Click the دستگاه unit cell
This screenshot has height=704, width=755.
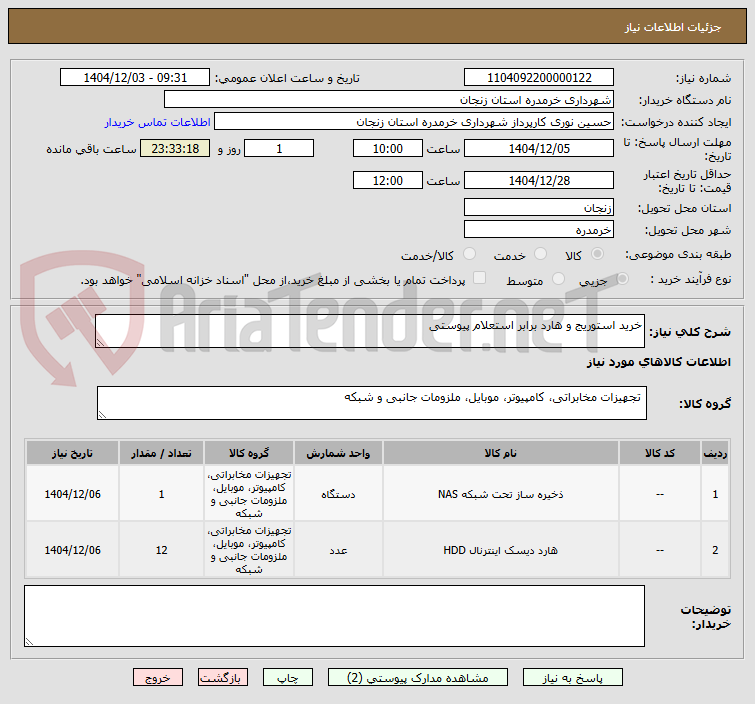338,494
